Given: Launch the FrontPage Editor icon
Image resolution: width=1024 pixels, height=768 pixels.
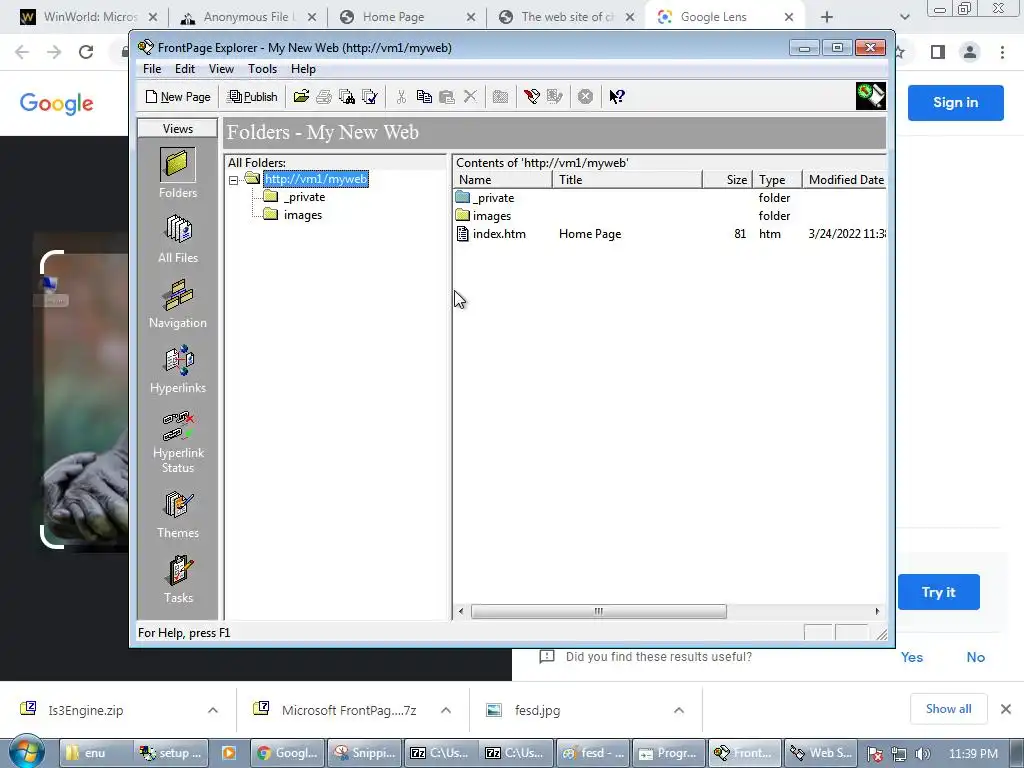Looking at the screenshot, I should 532,97.
